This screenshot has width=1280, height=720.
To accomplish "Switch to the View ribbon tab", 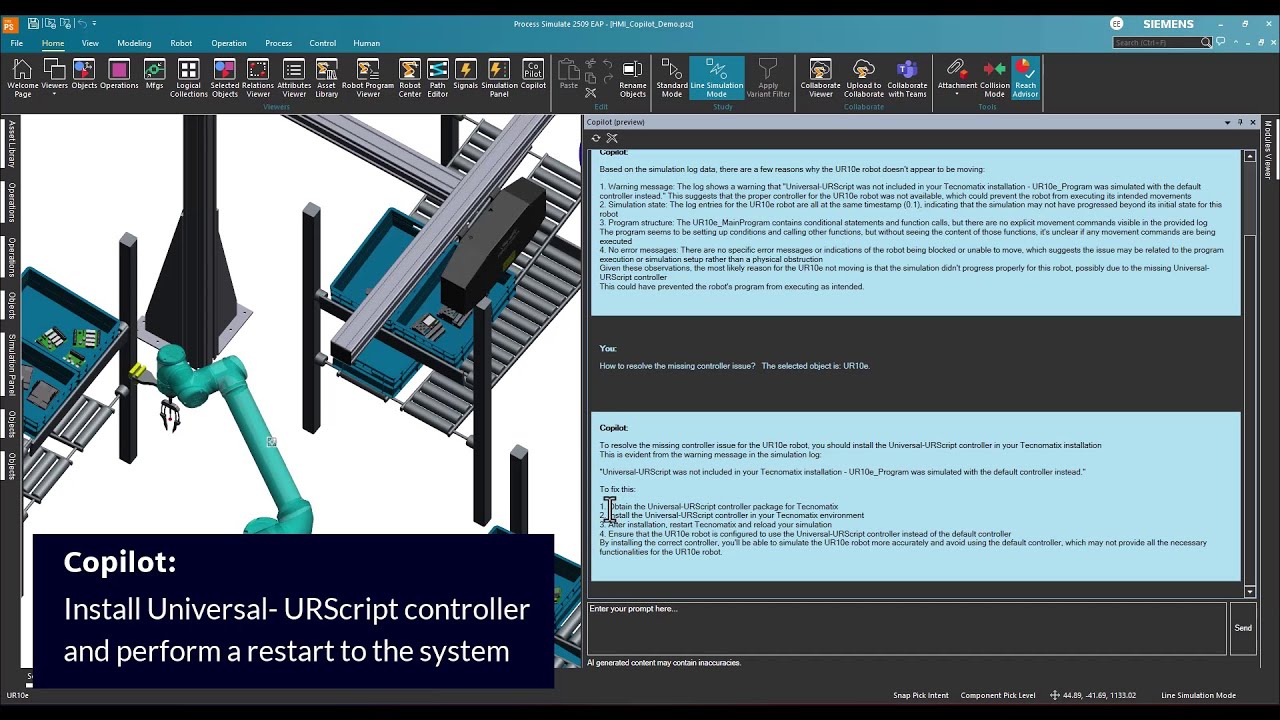I will coord(90,43).
